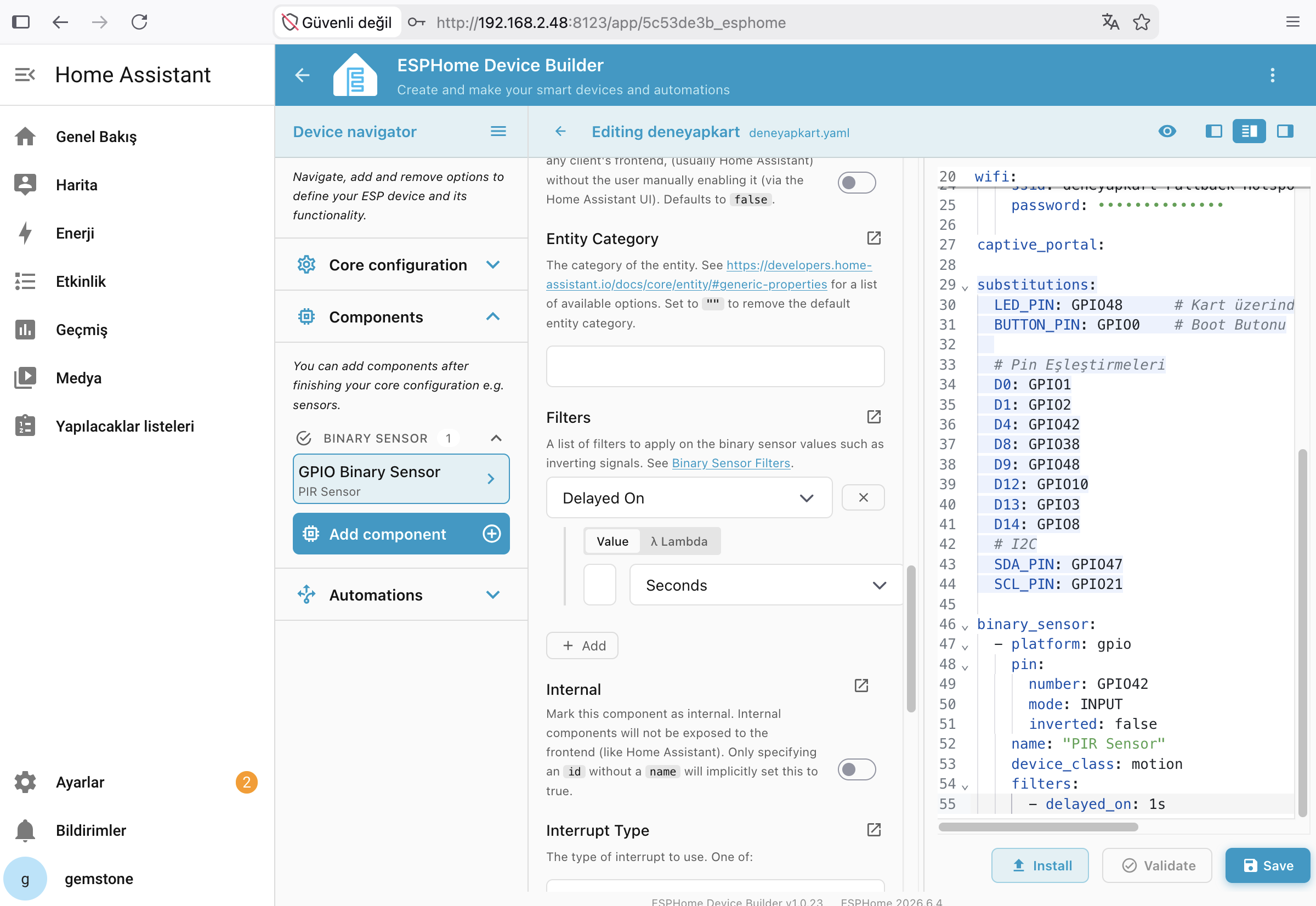Toggle the disabled-by-default switch
The width and height of the screenshot is (1316, 906).
856,183
